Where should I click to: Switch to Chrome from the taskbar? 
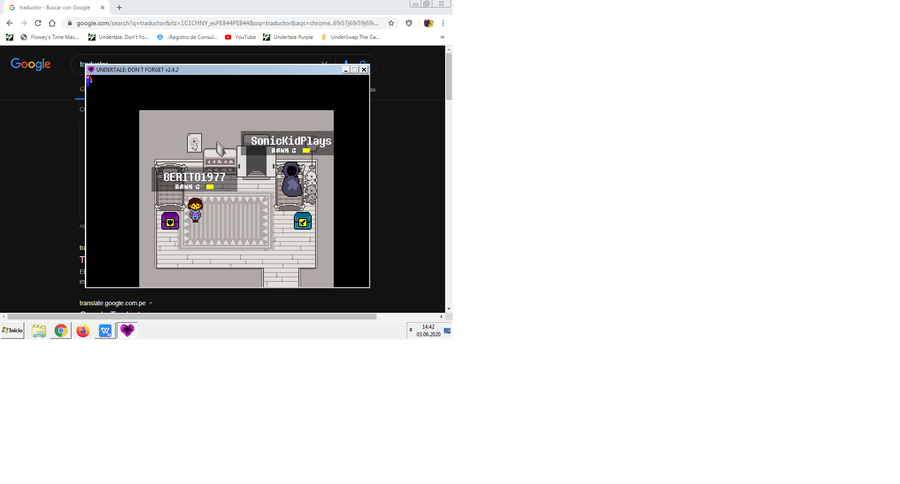coord(60,331)
